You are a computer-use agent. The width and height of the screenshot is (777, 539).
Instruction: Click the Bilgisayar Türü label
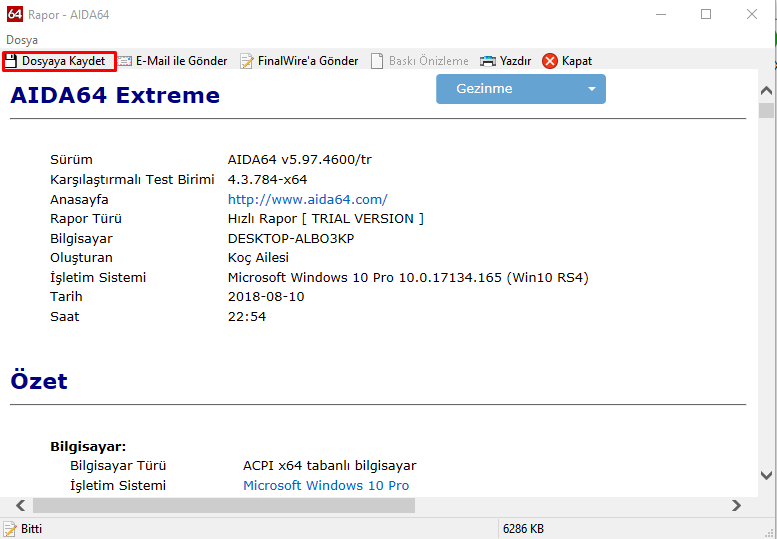[118, 466]
